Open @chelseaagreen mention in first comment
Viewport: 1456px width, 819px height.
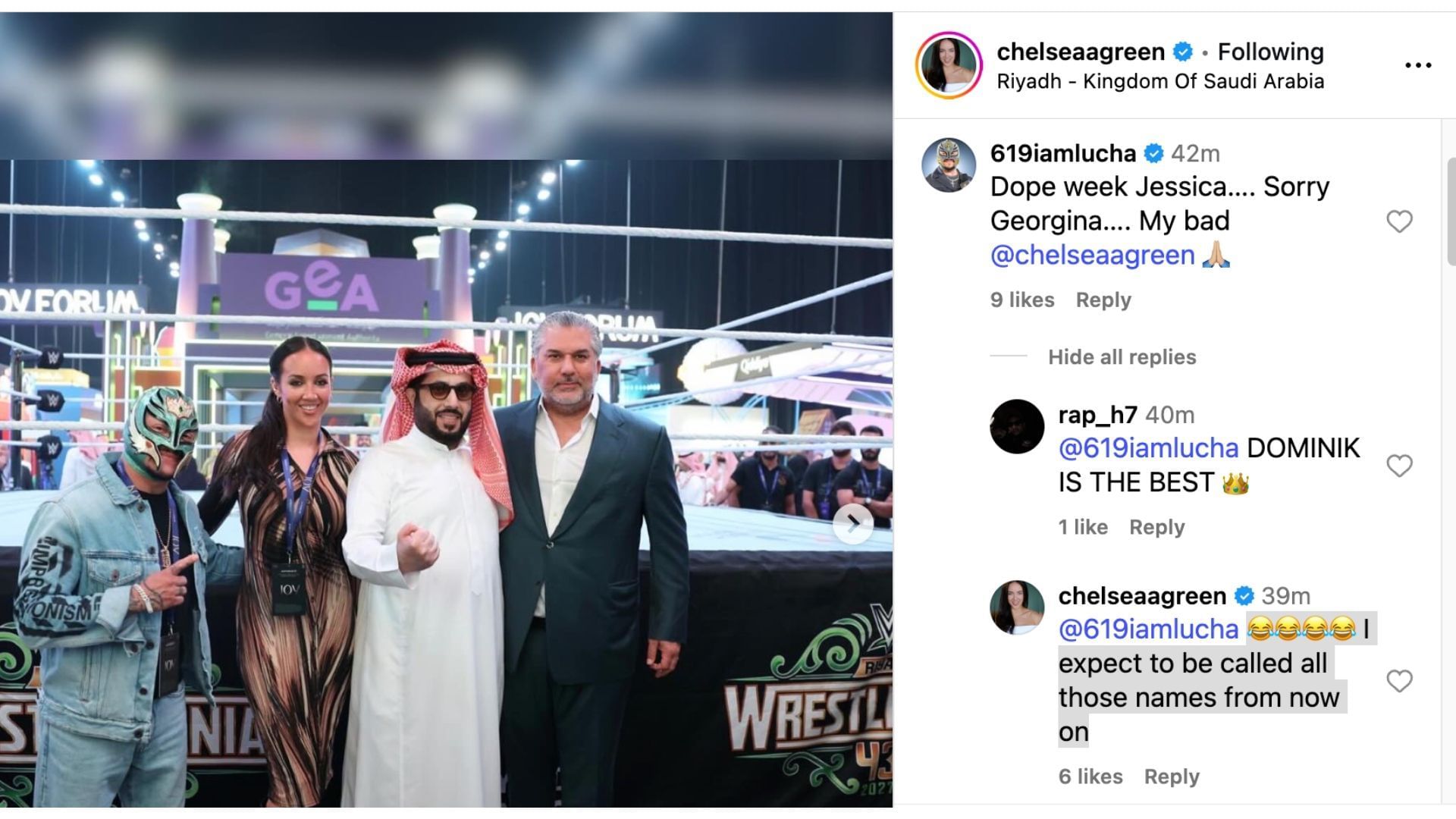point(1092,256)
